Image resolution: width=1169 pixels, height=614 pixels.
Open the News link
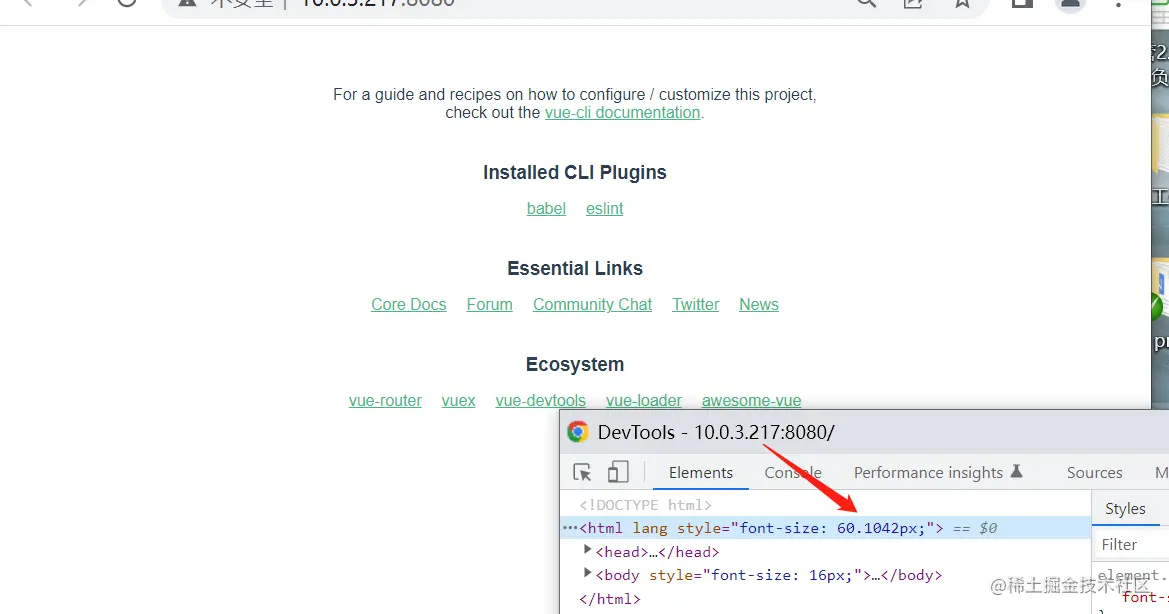tap(759, 305)
